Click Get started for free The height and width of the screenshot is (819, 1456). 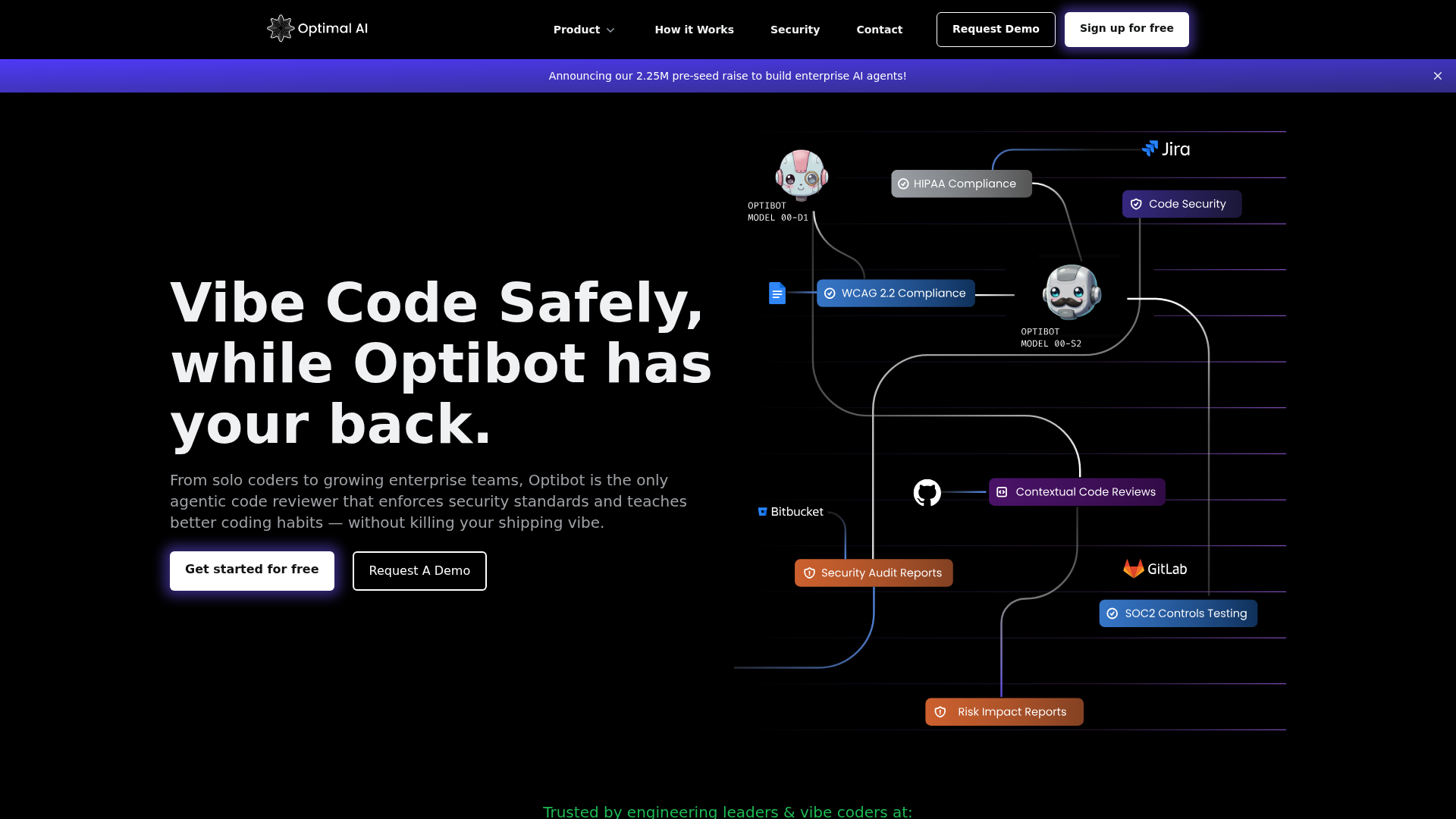click(252, 570)
